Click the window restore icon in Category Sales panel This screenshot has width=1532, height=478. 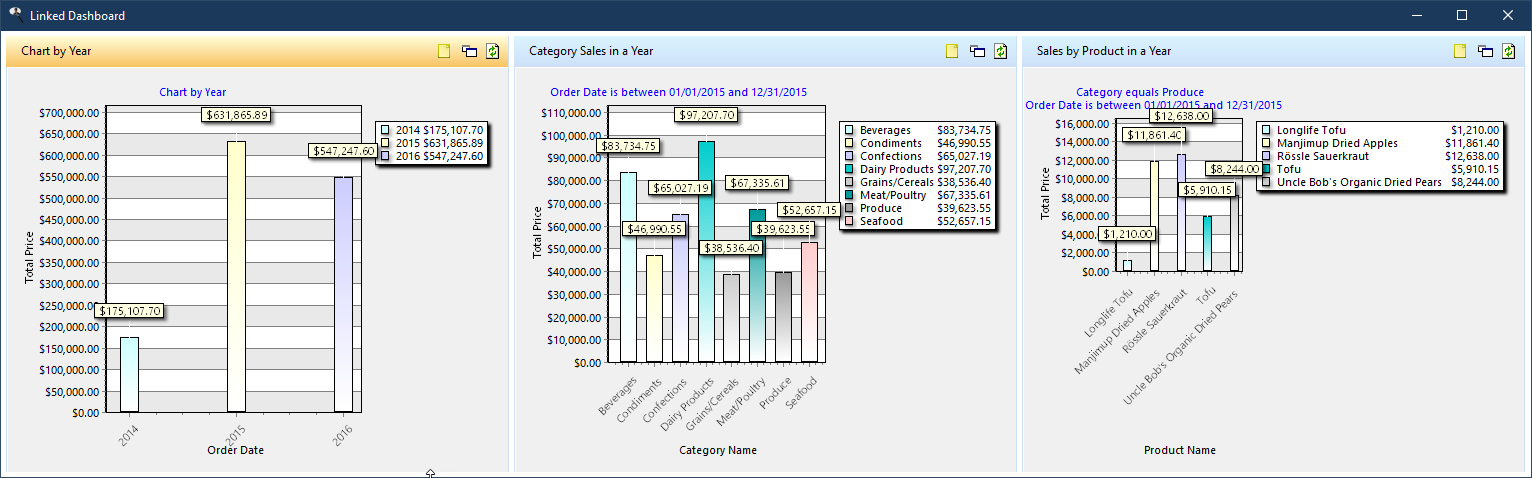coord(977,51)
